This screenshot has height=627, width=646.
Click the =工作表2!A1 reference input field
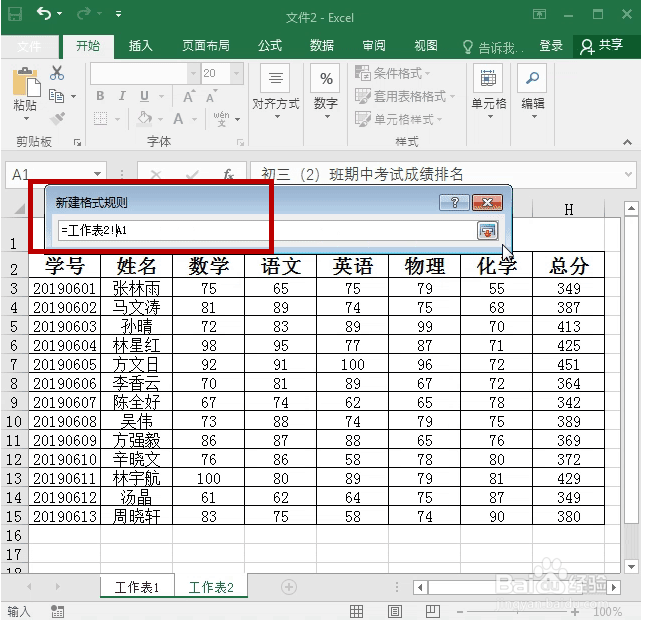(x=267, y=230)
